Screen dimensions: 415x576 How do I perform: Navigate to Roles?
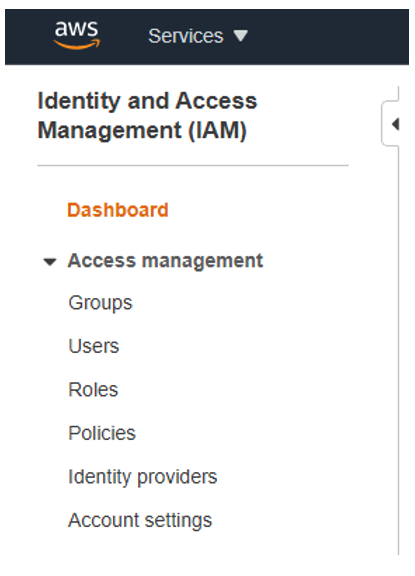[x=93, y=389]
